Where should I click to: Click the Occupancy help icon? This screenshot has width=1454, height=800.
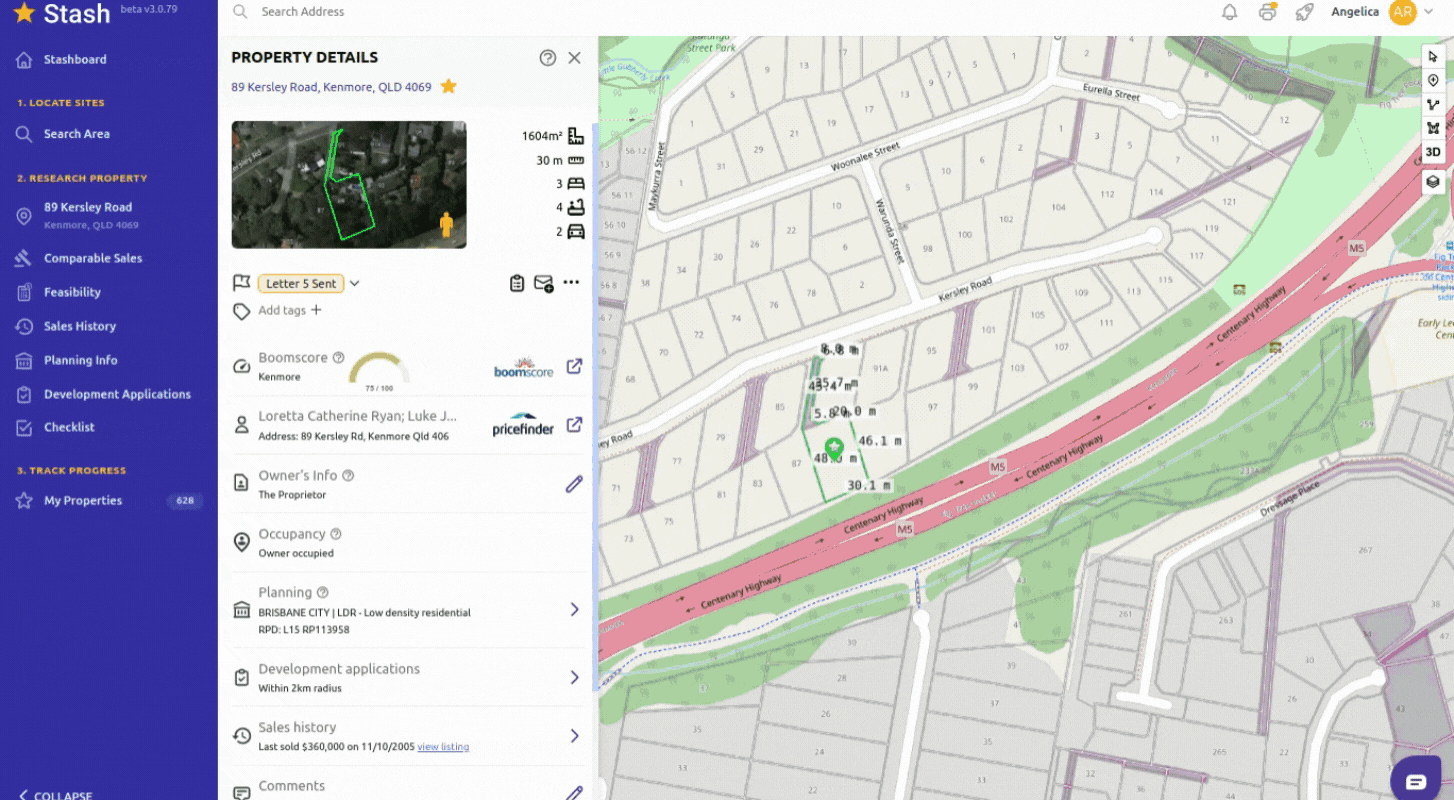336,534
